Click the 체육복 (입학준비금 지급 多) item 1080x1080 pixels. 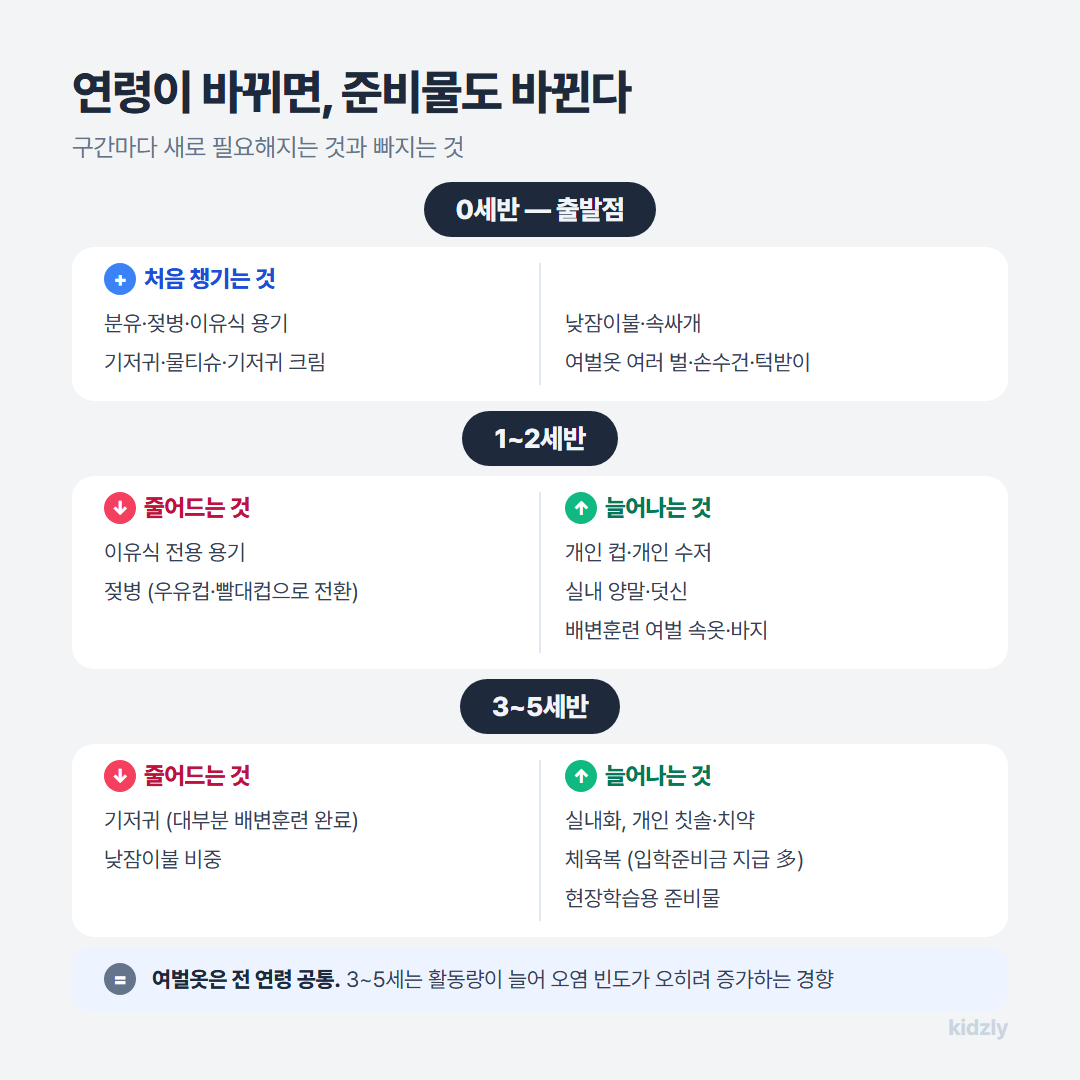(x=684, y=859)
